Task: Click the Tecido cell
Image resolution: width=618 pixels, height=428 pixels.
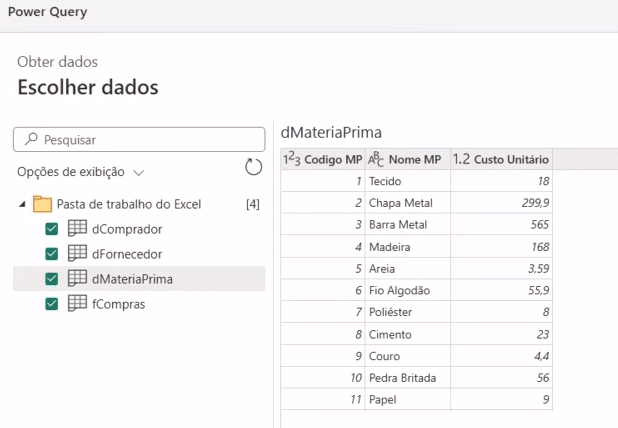Action: tap(408, 181)
